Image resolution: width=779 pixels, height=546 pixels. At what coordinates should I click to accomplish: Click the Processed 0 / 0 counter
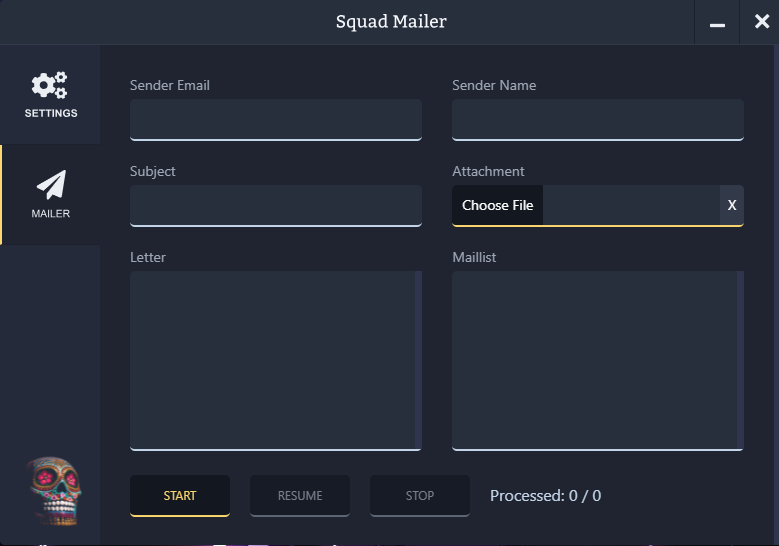(x=545, y=496)
